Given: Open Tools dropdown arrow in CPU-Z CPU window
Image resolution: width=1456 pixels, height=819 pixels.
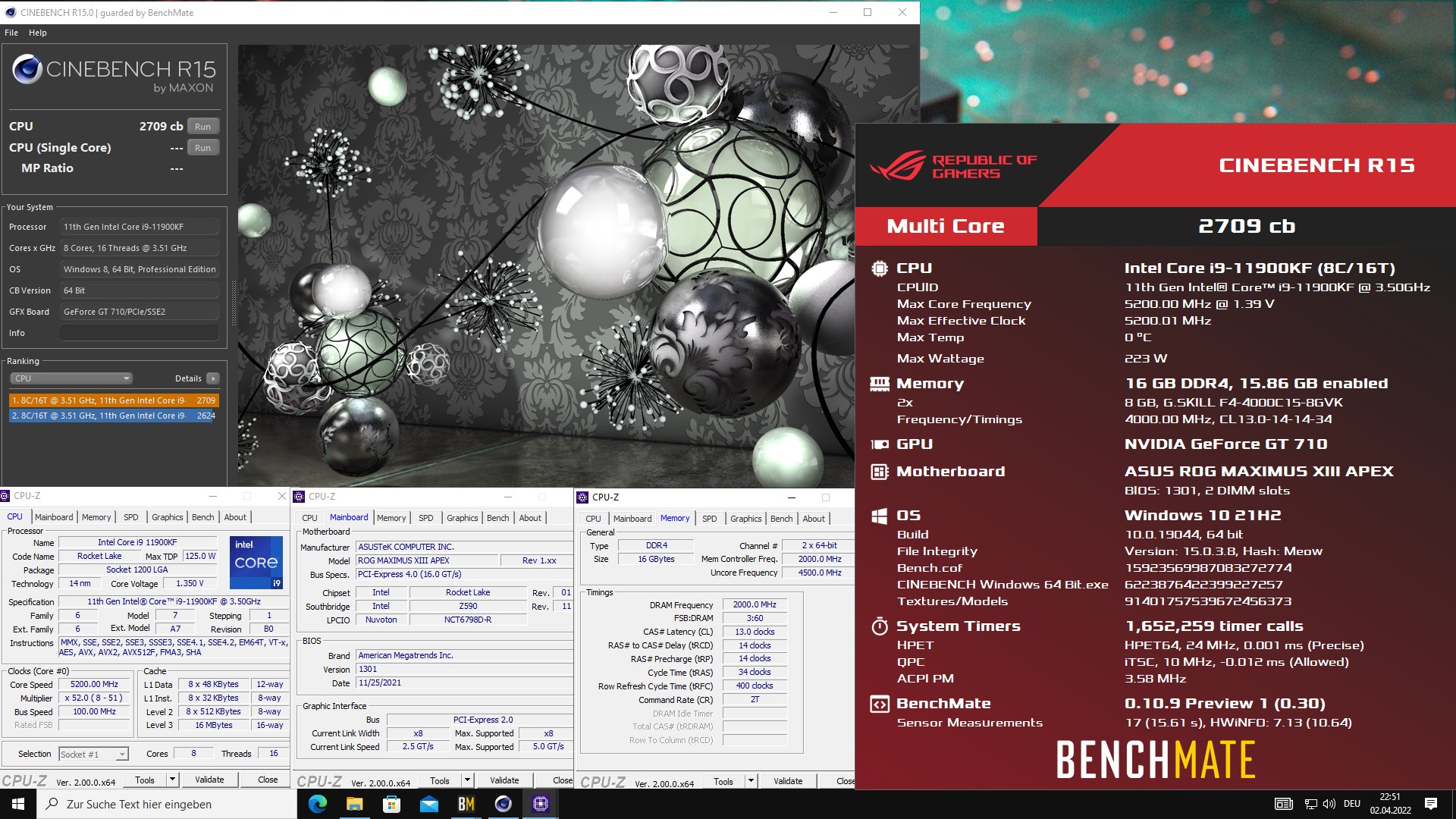Looking at the screenshot, I should (172, 780).
